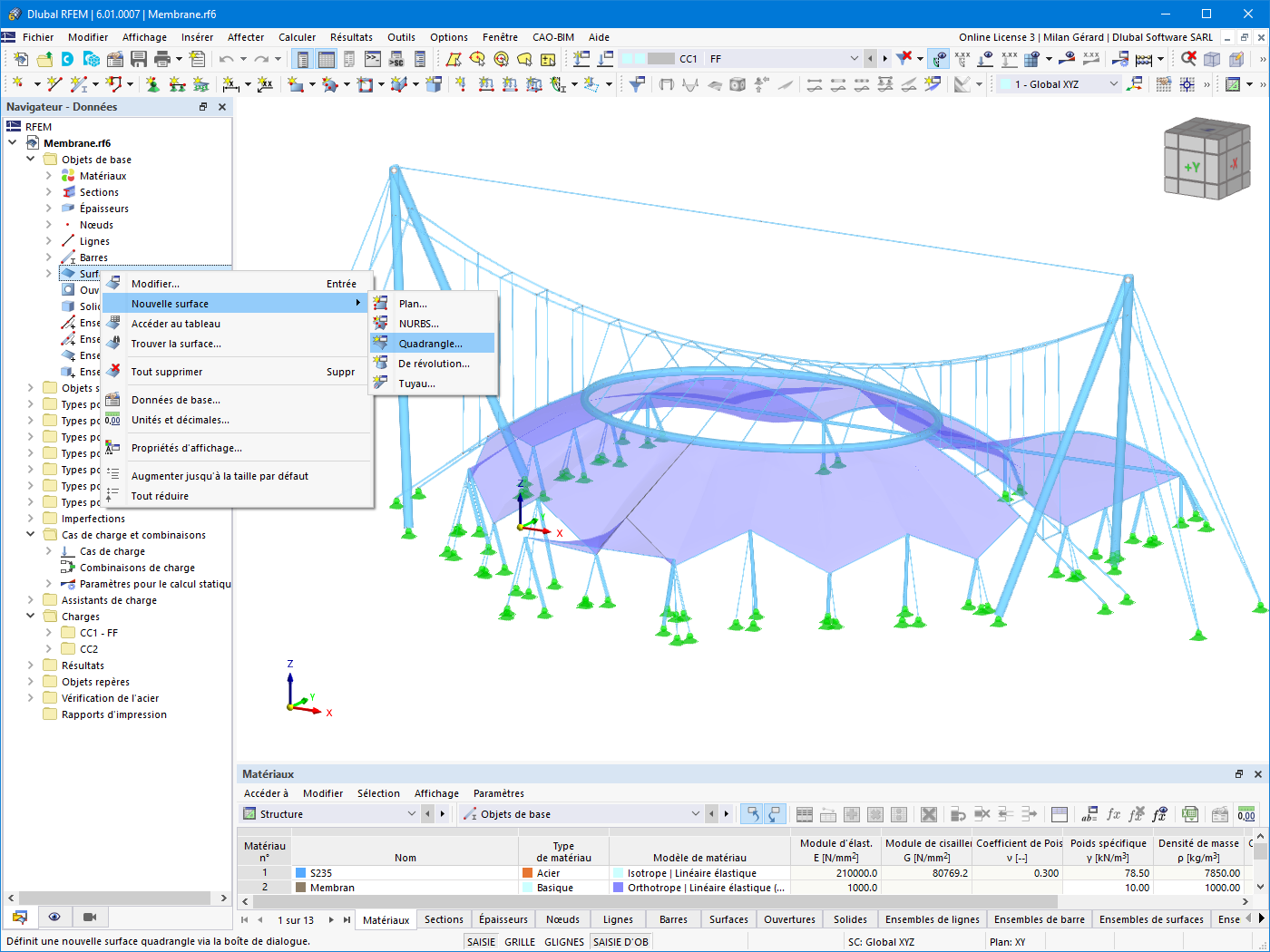
Task: Click the Print icon in toolbar
Action: (162, 59)
